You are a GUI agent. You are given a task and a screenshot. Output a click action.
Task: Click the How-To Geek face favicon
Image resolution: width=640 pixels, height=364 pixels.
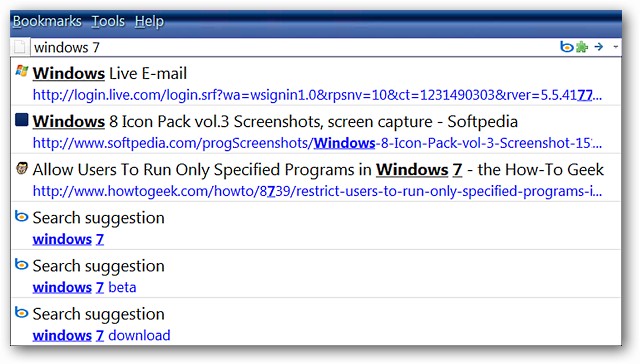point(22,168)
